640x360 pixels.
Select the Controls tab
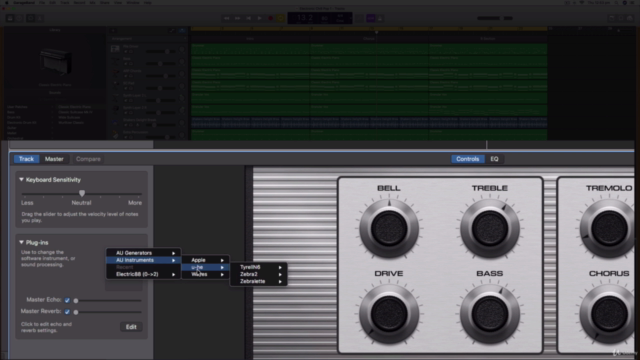468,159
